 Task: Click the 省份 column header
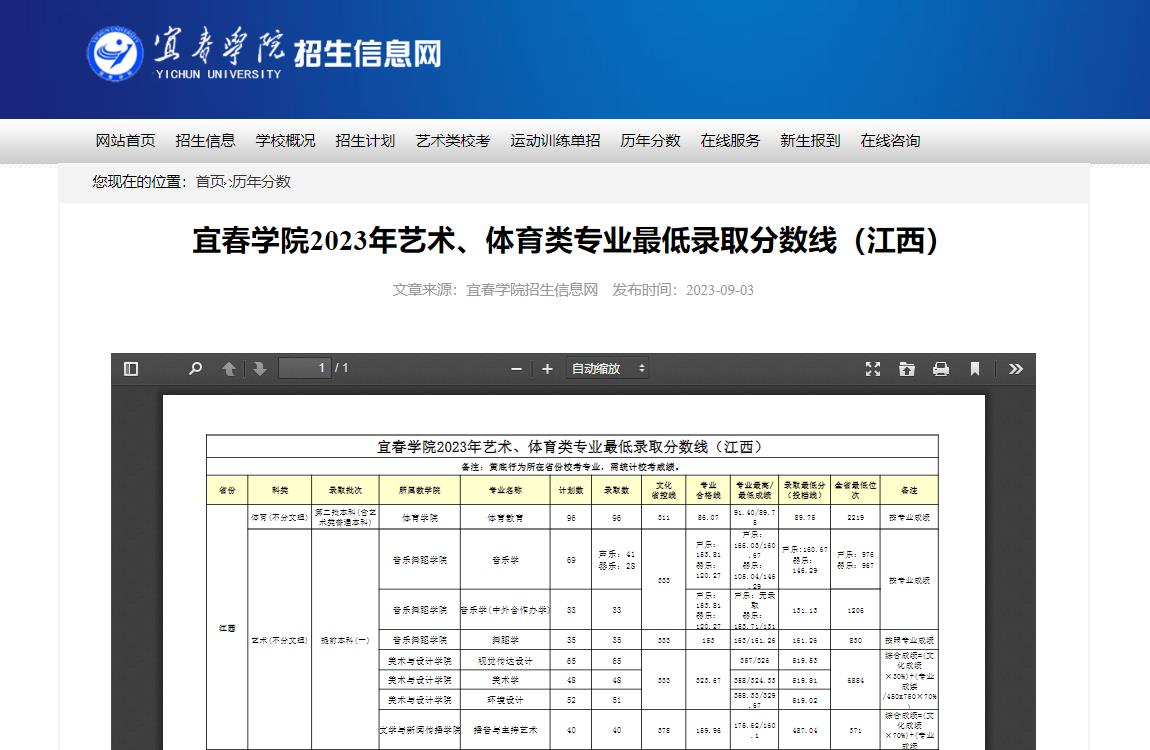[227, 490]
